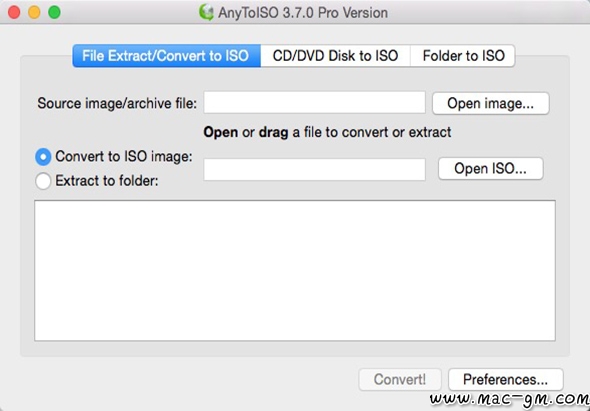Screen dimensions: 590x411
Task: Click the Open or drag a file hint text
Action: (x=327, y=132)
